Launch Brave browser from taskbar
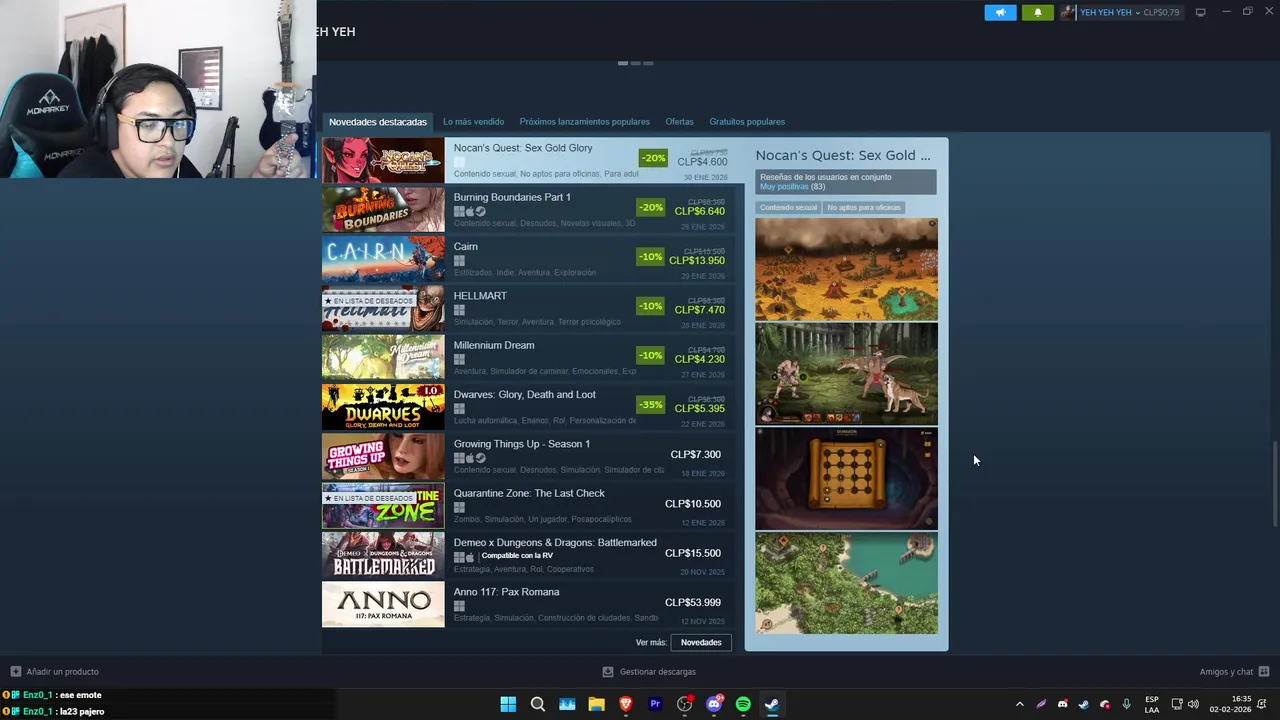The height and width of the screenshot is (720, 1280). point(626,704)
